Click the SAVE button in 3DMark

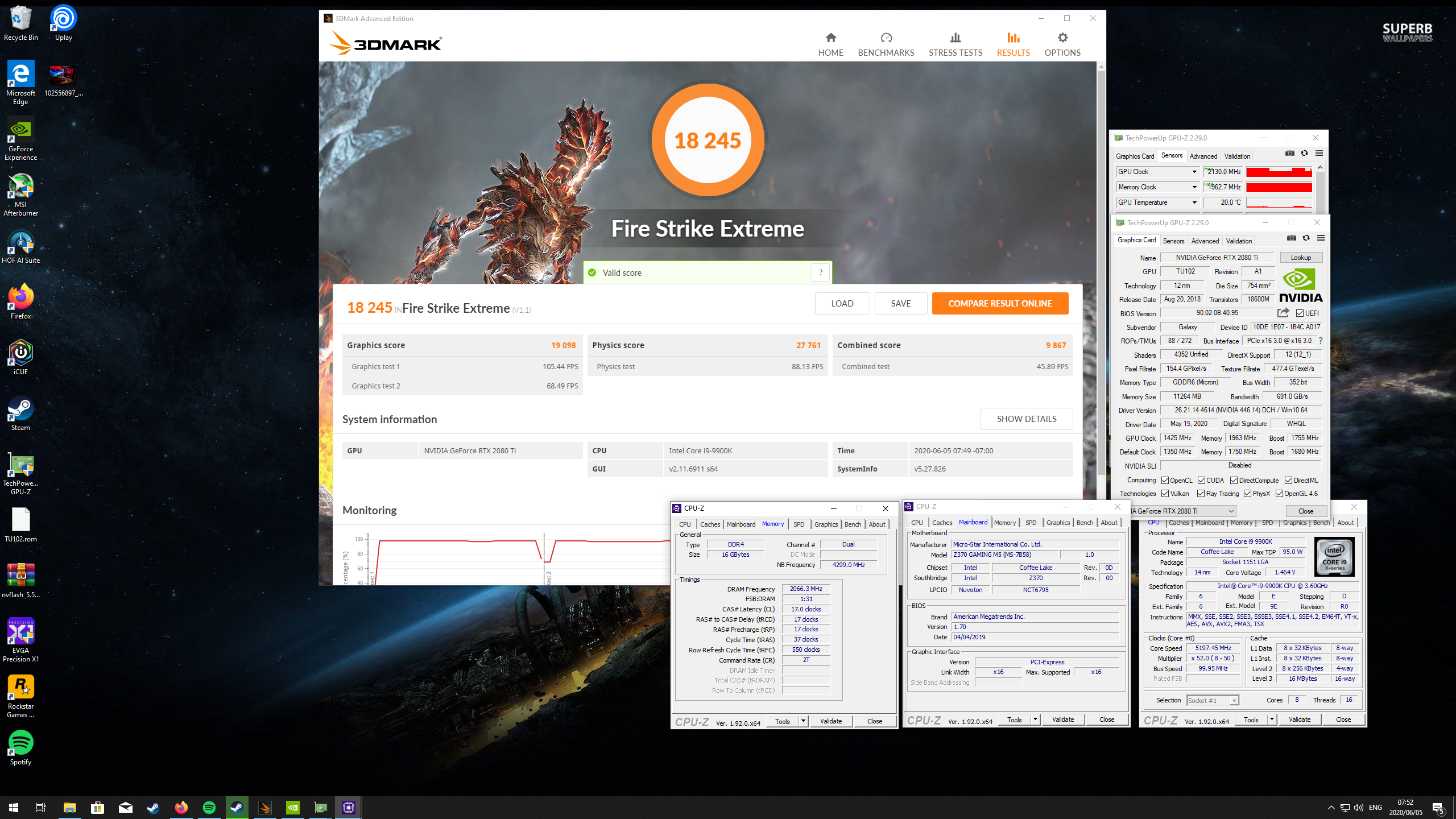(901, 303)
